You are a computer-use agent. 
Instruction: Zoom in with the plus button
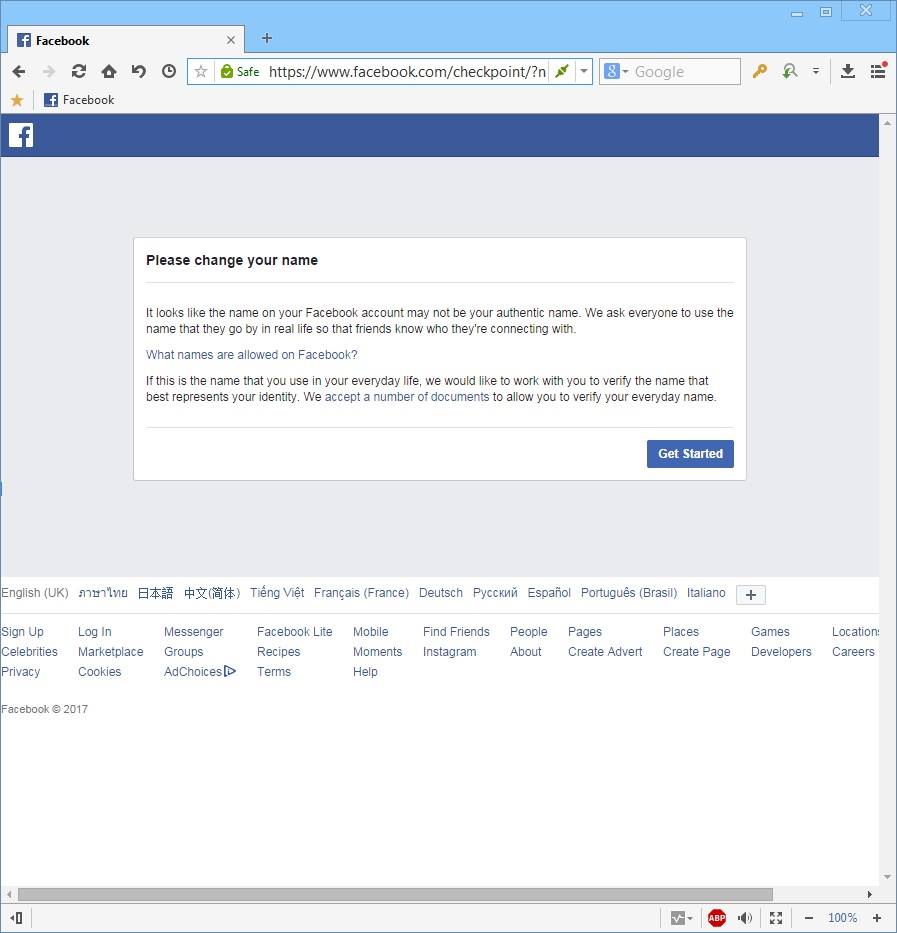point(877,918)
